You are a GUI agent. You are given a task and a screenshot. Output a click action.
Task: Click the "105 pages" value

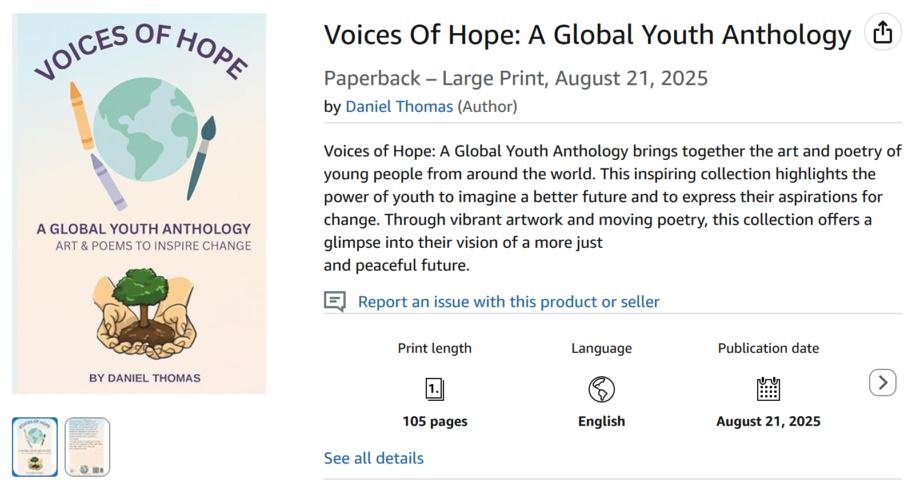(x=435, y=421)
